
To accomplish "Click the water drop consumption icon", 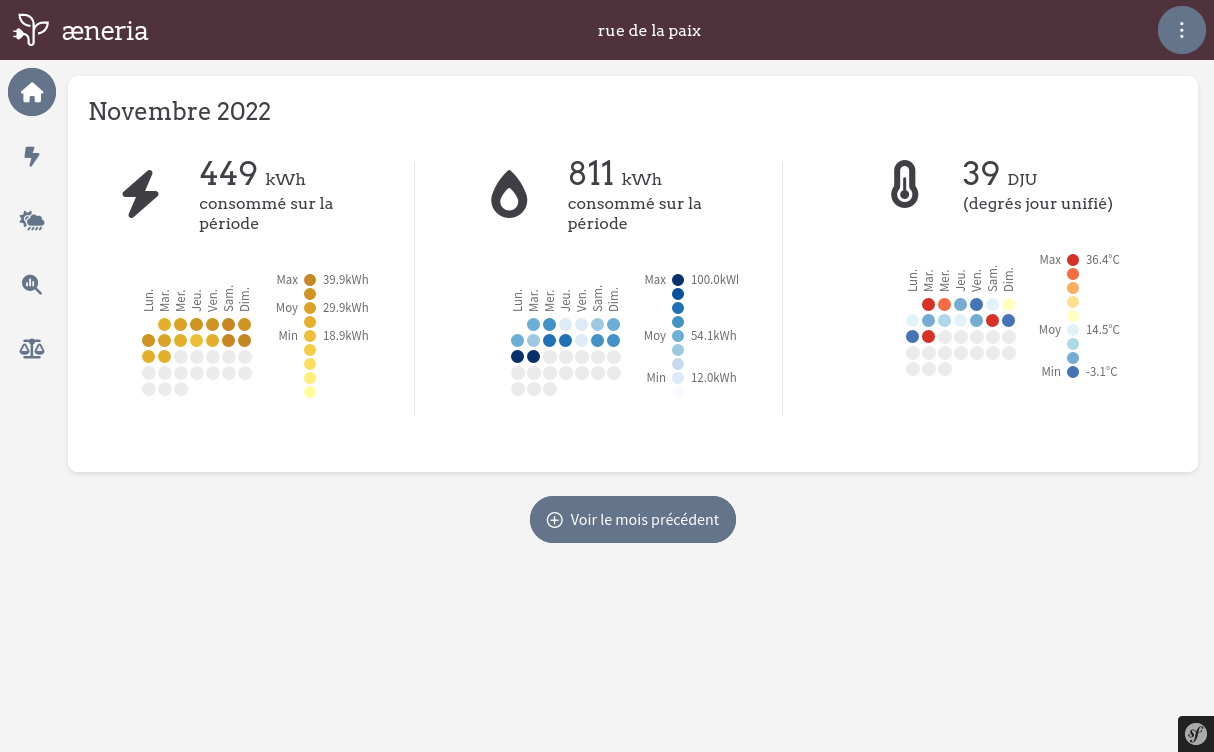I will coord(509,194).
